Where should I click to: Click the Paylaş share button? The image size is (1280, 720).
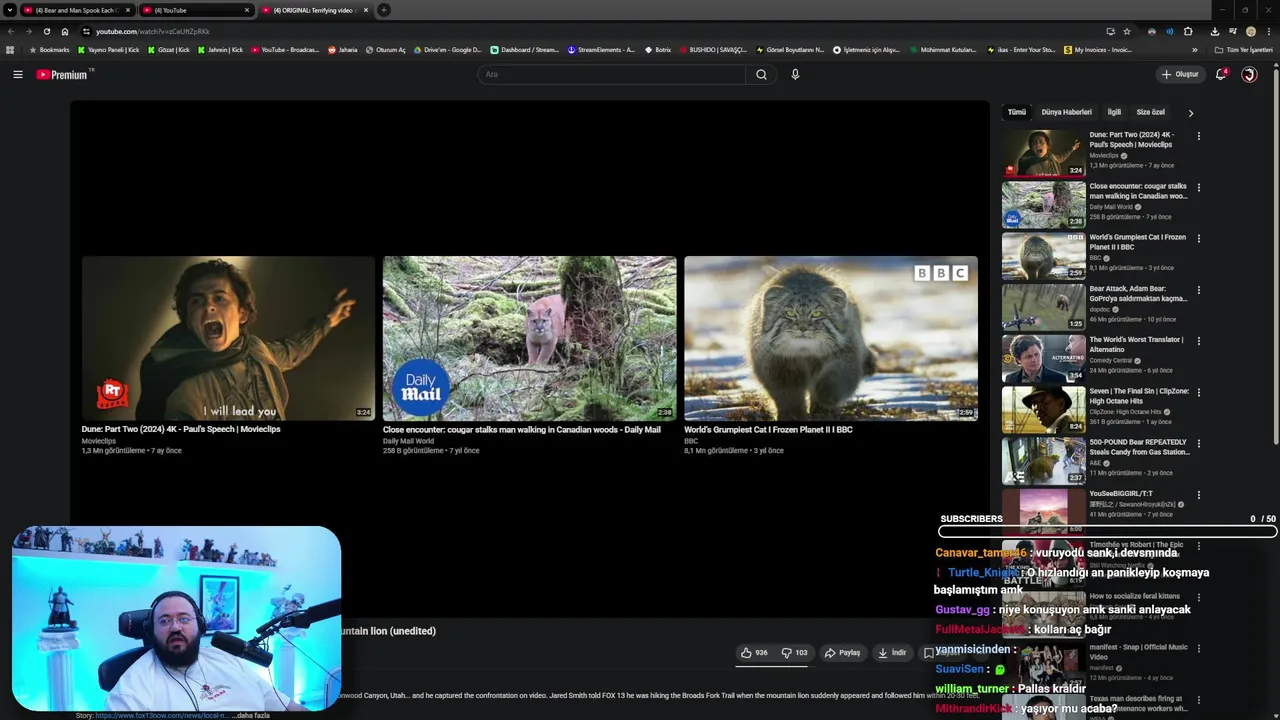pos(842,652)
